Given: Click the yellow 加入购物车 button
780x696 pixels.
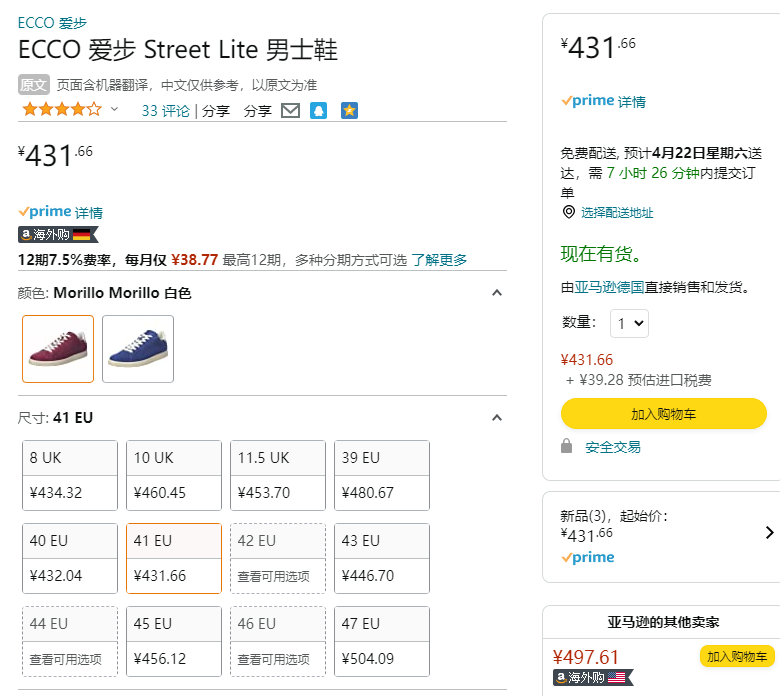Looking at the screenshot, I should 664,413.
